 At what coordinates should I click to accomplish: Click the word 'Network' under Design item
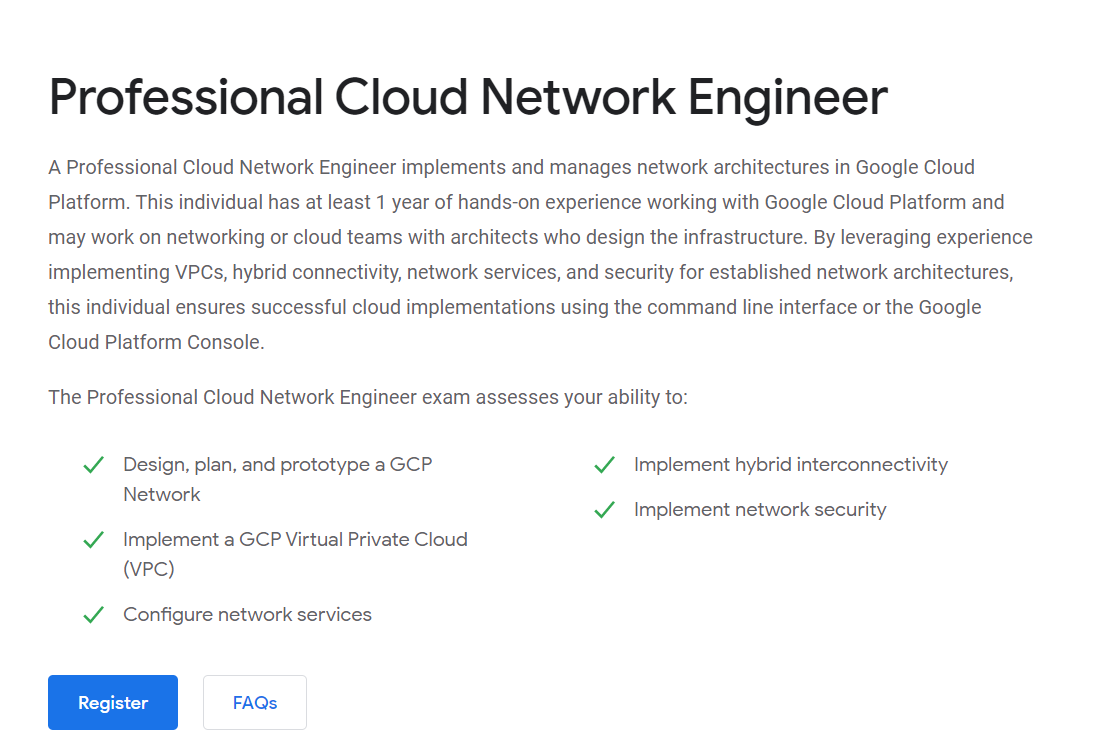pos(161,494)
